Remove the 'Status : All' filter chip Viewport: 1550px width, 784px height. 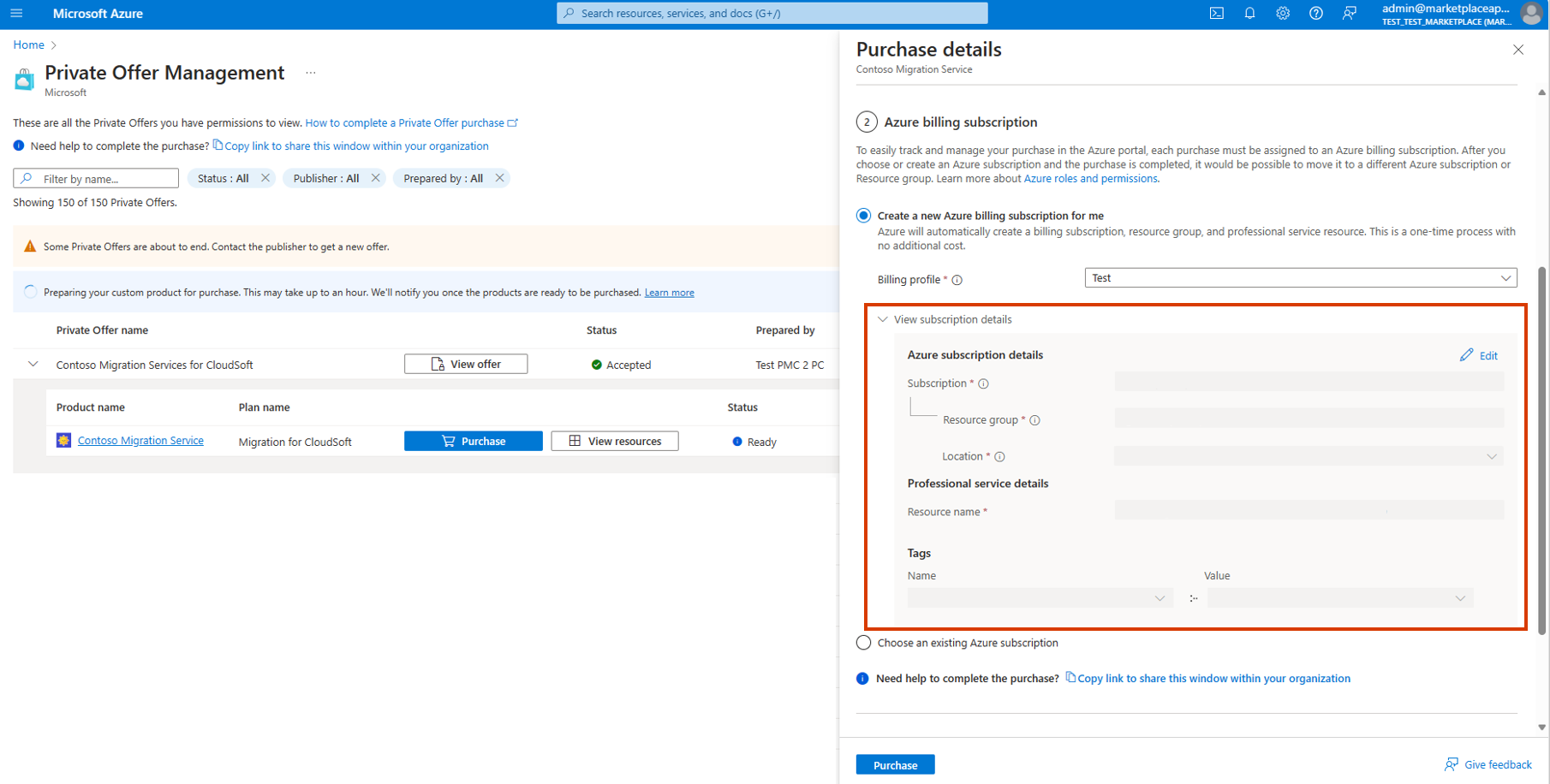click(265, 177)
